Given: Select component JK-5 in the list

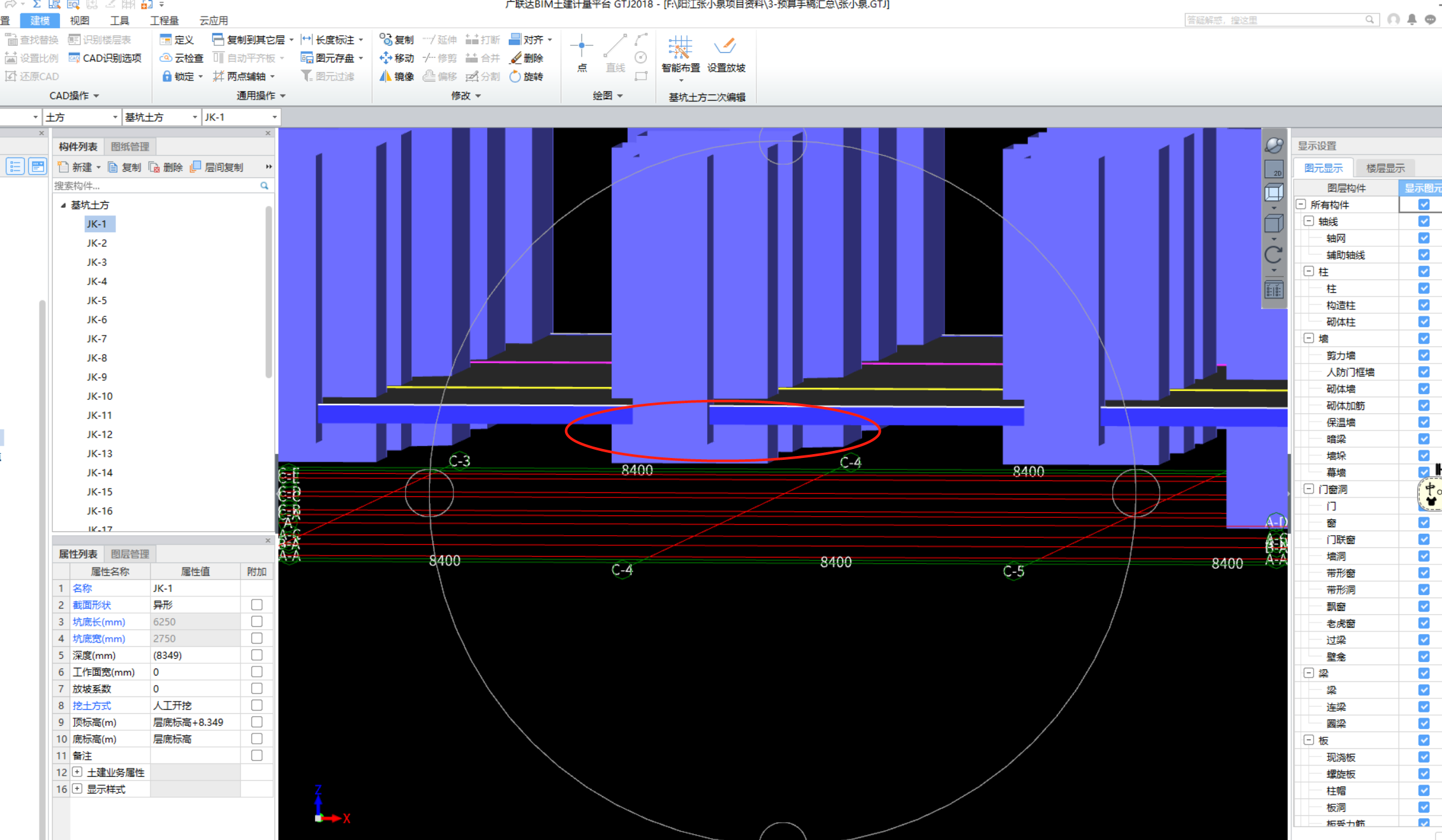Looking at the screenshot, I should (x=97, y=300).
